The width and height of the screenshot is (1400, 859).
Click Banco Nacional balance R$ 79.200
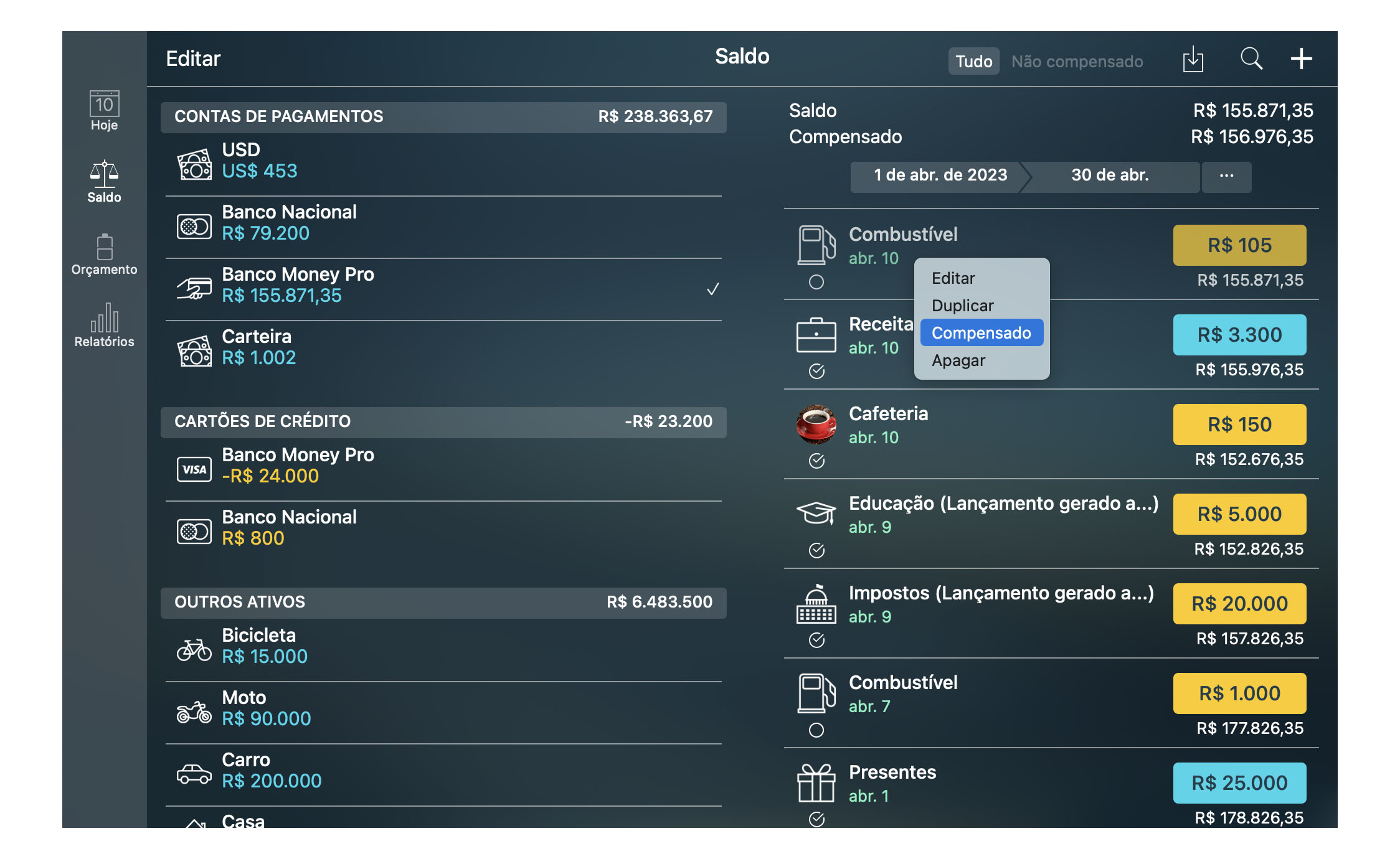tap(265, 233)
